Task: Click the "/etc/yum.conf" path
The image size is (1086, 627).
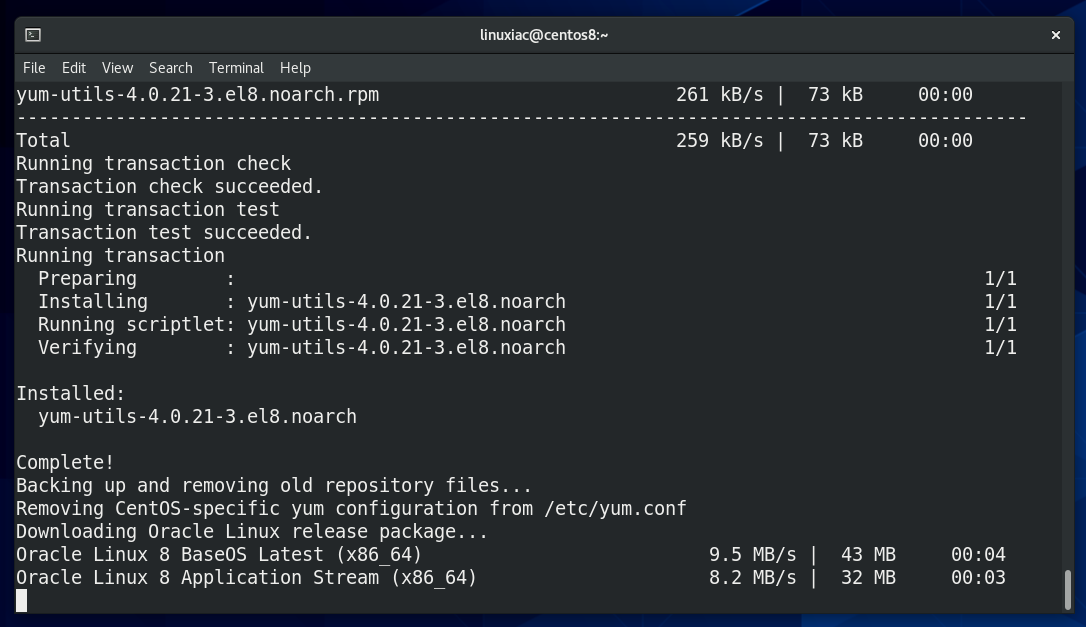Action: pyautogui.click(x=615, y=509)
